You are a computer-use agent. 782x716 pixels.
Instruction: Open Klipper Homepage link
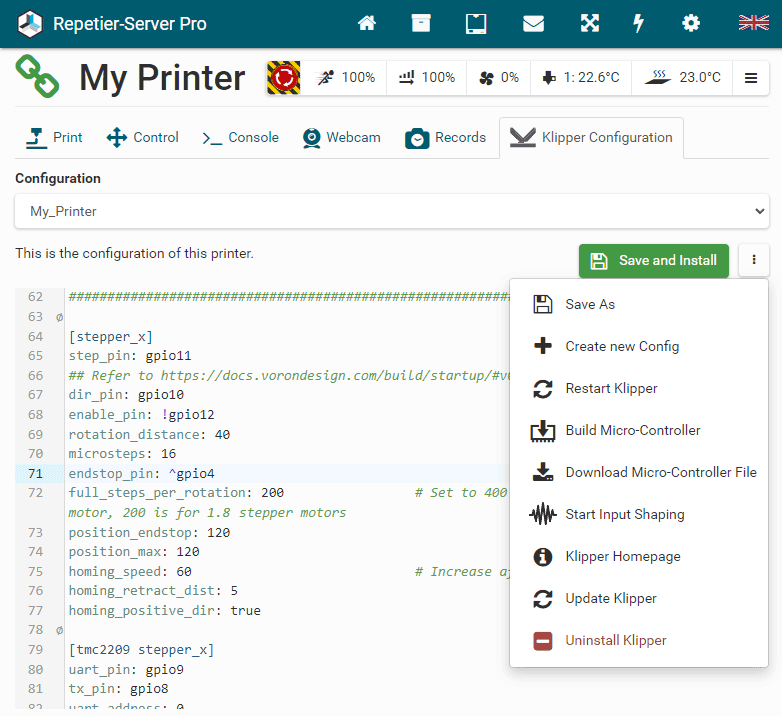click(x=638, y=556)
